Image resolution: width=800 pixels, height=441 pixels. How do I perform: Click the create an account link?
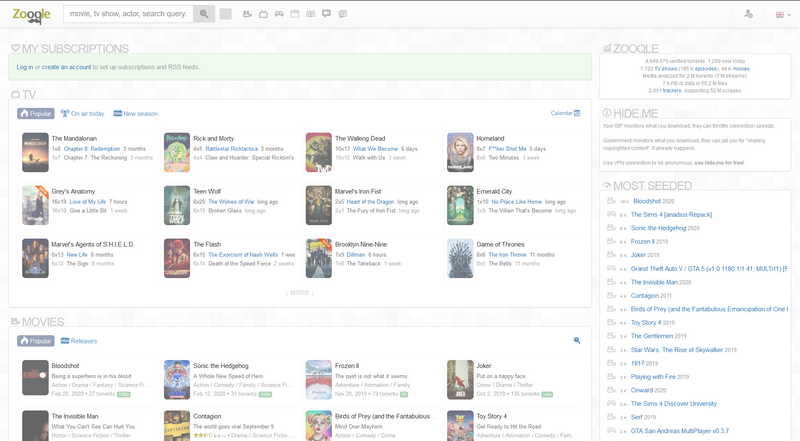point(66,67)
